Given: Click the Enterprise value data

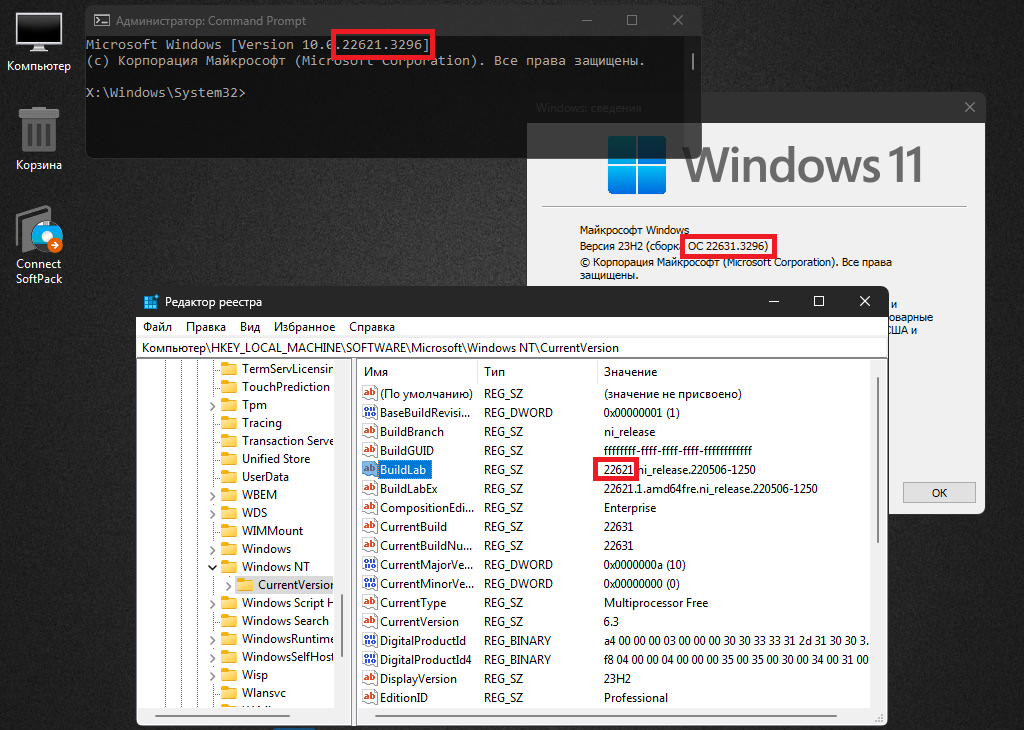Looking at the screenshot, I should 630,507.
